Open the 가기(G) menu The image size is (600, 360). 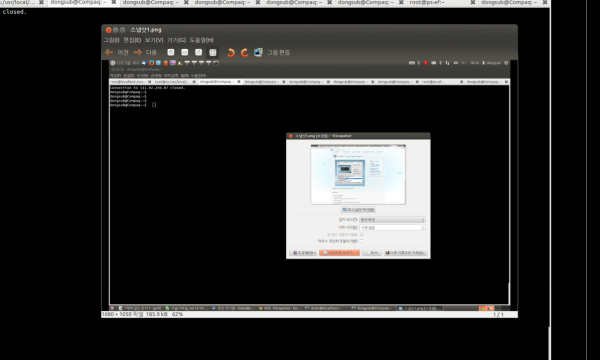tap(176, 40)
